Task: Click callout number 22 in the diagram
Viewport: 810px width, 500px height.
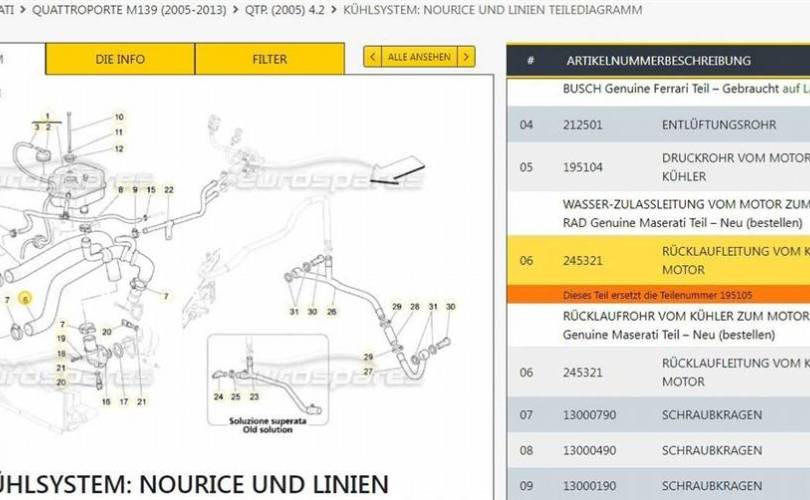Action: [x=169, y=190]
